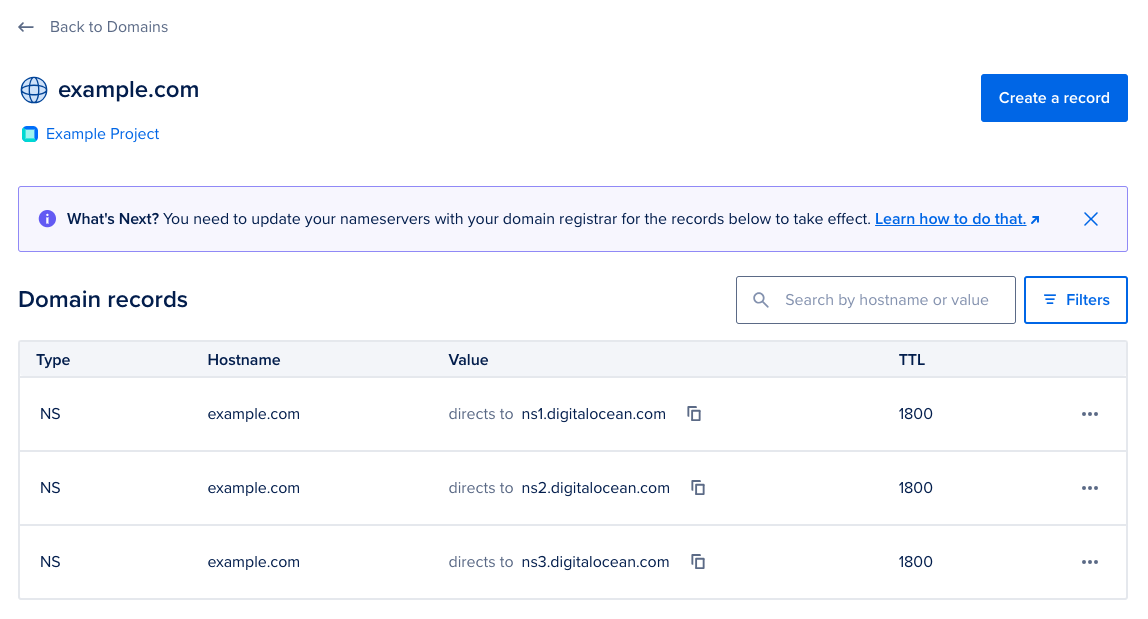The width and height of the screenshot is (1148, 619).
Task: Navigate back to Domains
Action: (x=108, y=27)
